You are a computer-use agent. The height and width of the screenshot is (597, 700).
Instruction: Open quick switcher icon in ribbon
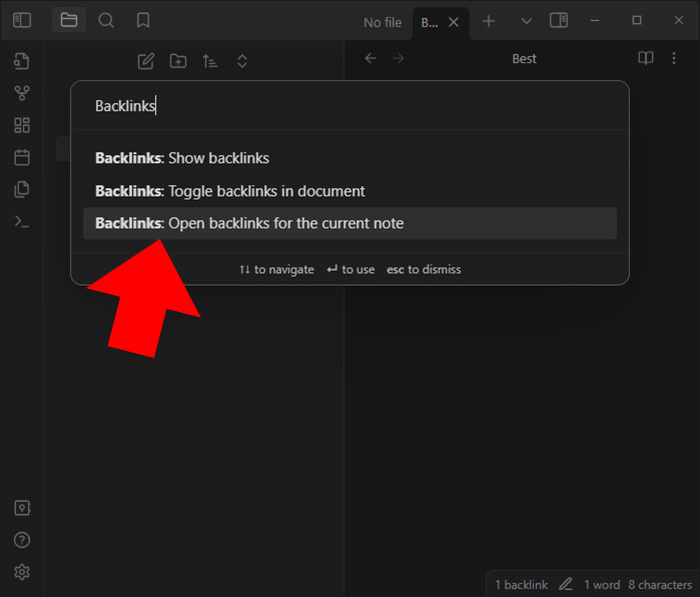(22, 61)
